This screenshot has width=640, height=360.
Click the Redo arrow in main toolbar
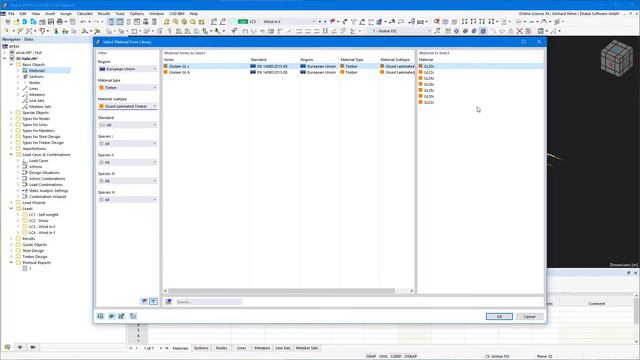(97, 22)
